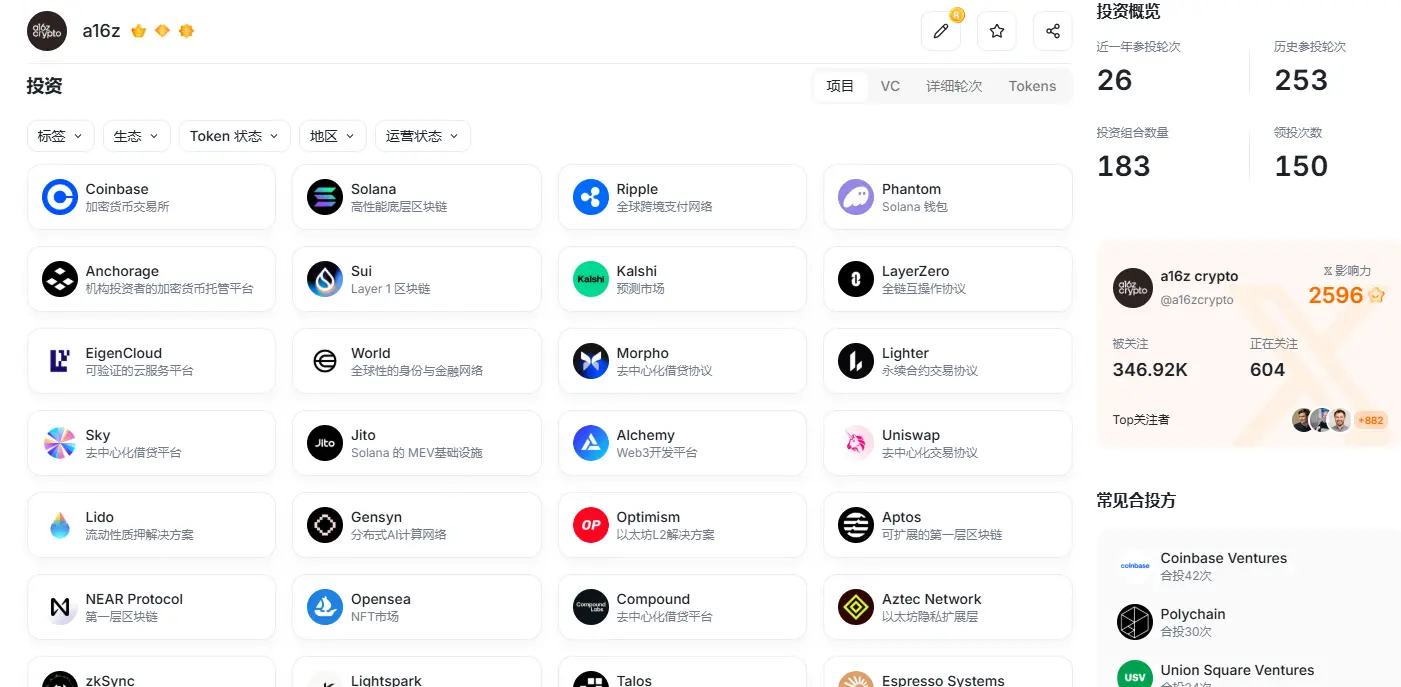Click the Anchorage logo icon

pyautogui.click(x=60, y=279)
